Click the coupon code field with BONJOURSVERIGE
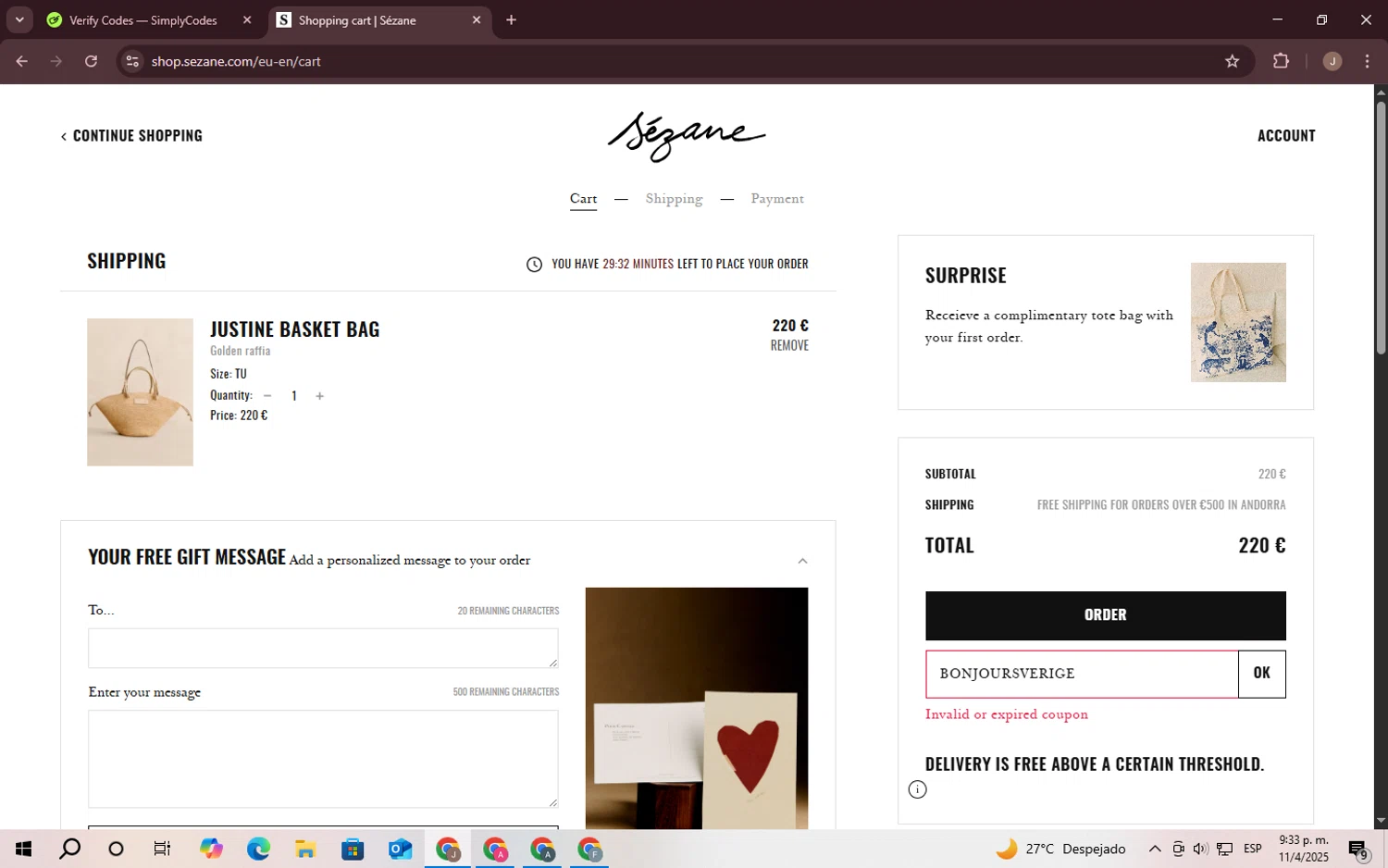 pyautogui.click(x=1082, y=674)
